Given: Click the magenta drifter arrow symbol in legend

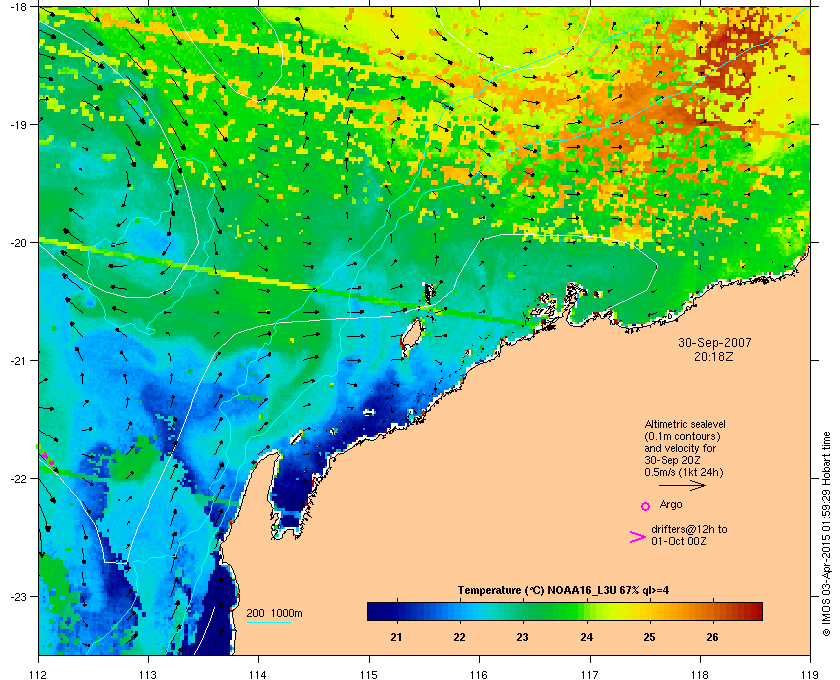Looking at the screenshot, I should click(638, 537).
